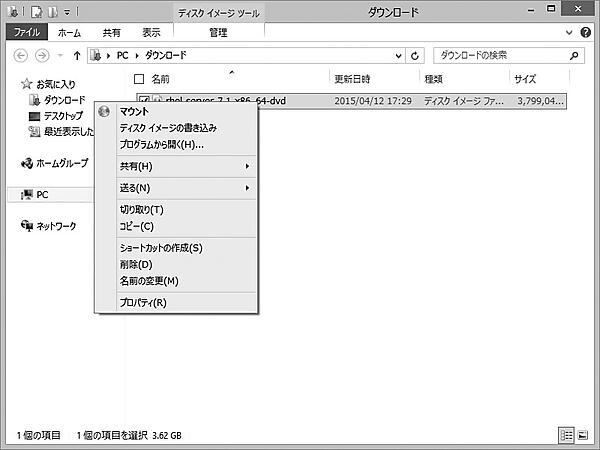Click 1 個の項目を選択 3.62 GB status text
600x450 pixels.
(129, 435)
